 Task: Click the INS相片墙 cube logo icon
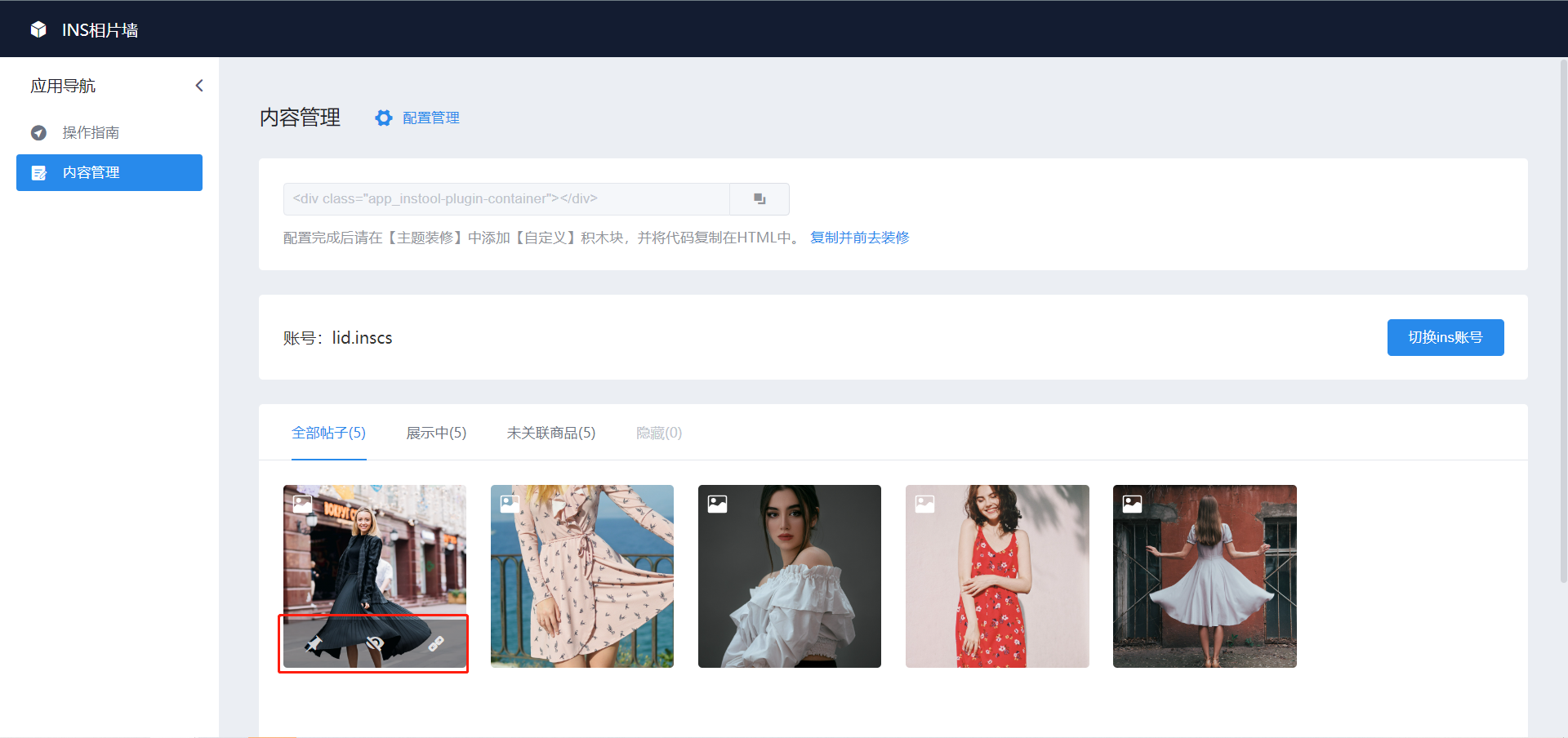tap(38, 29)
